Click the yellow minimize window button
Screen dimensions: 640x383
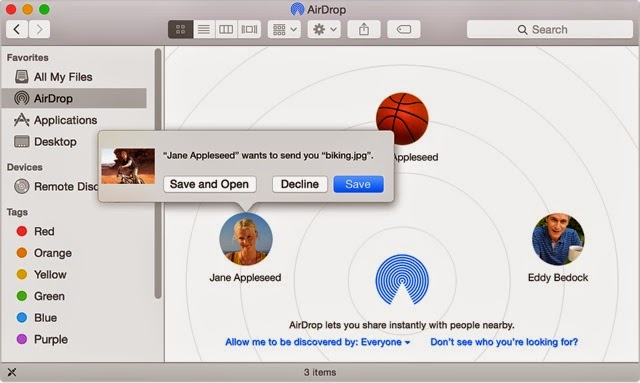tap(27, 9)
